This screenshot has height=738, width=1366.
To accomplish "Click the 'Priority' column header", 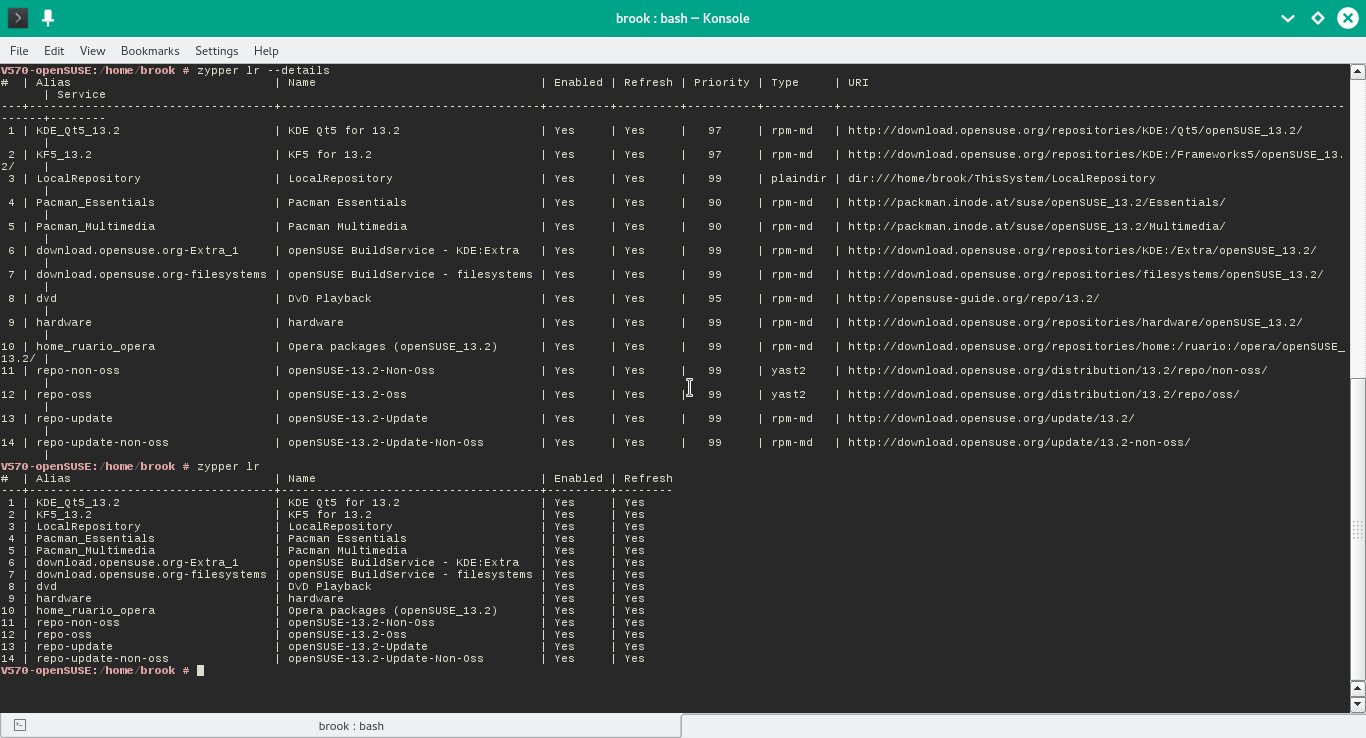I will (721, 83).
